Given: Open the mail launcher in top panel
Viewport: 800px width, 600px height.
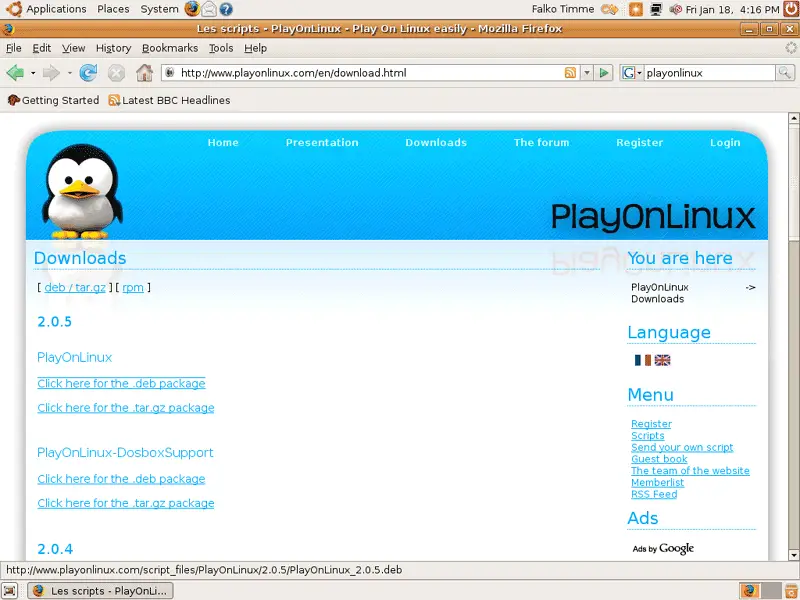Looking at the screenshot, I should point(209,9).
